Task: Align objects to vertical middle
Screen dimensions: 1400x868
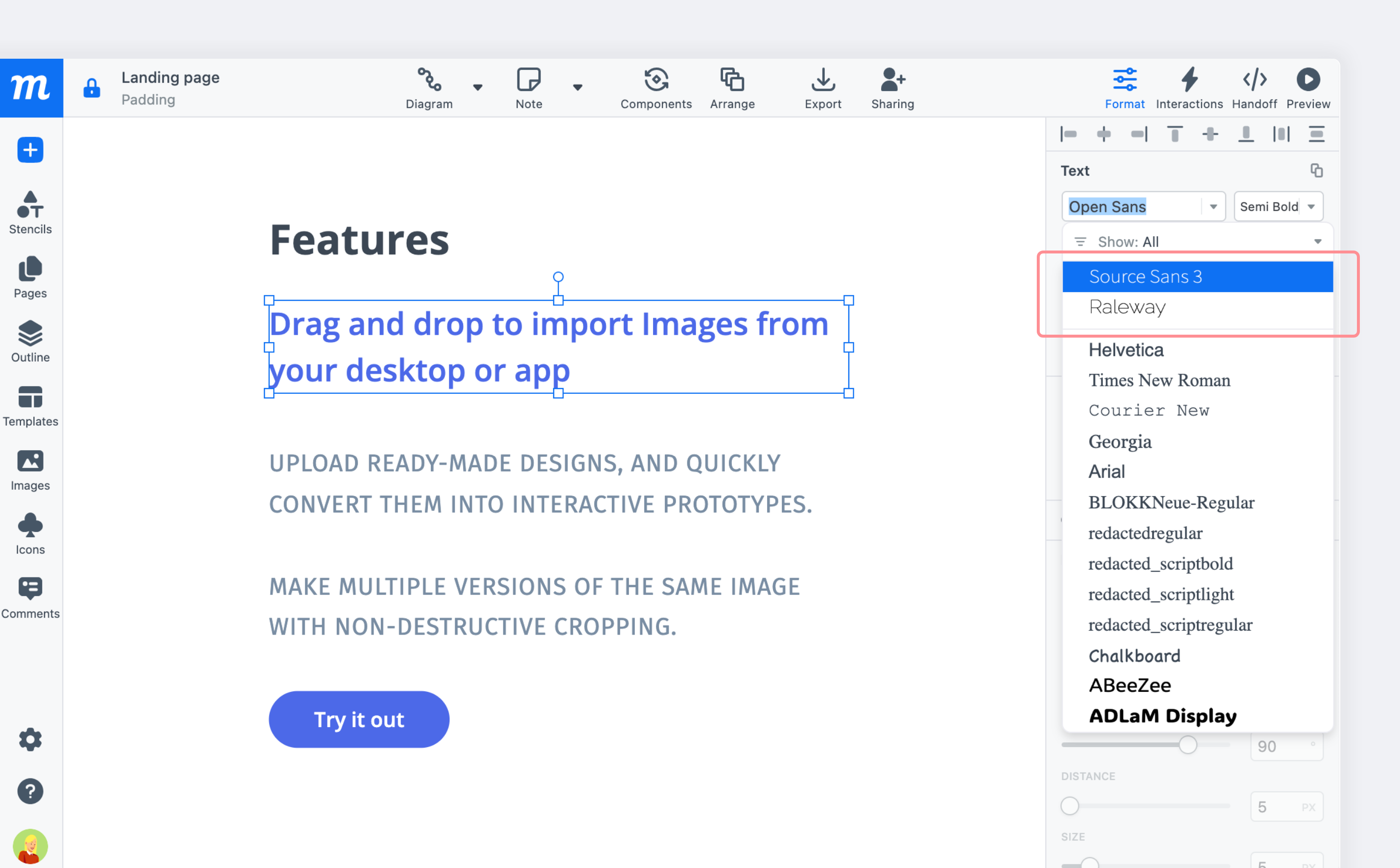Action: (x=1211, y=135)
